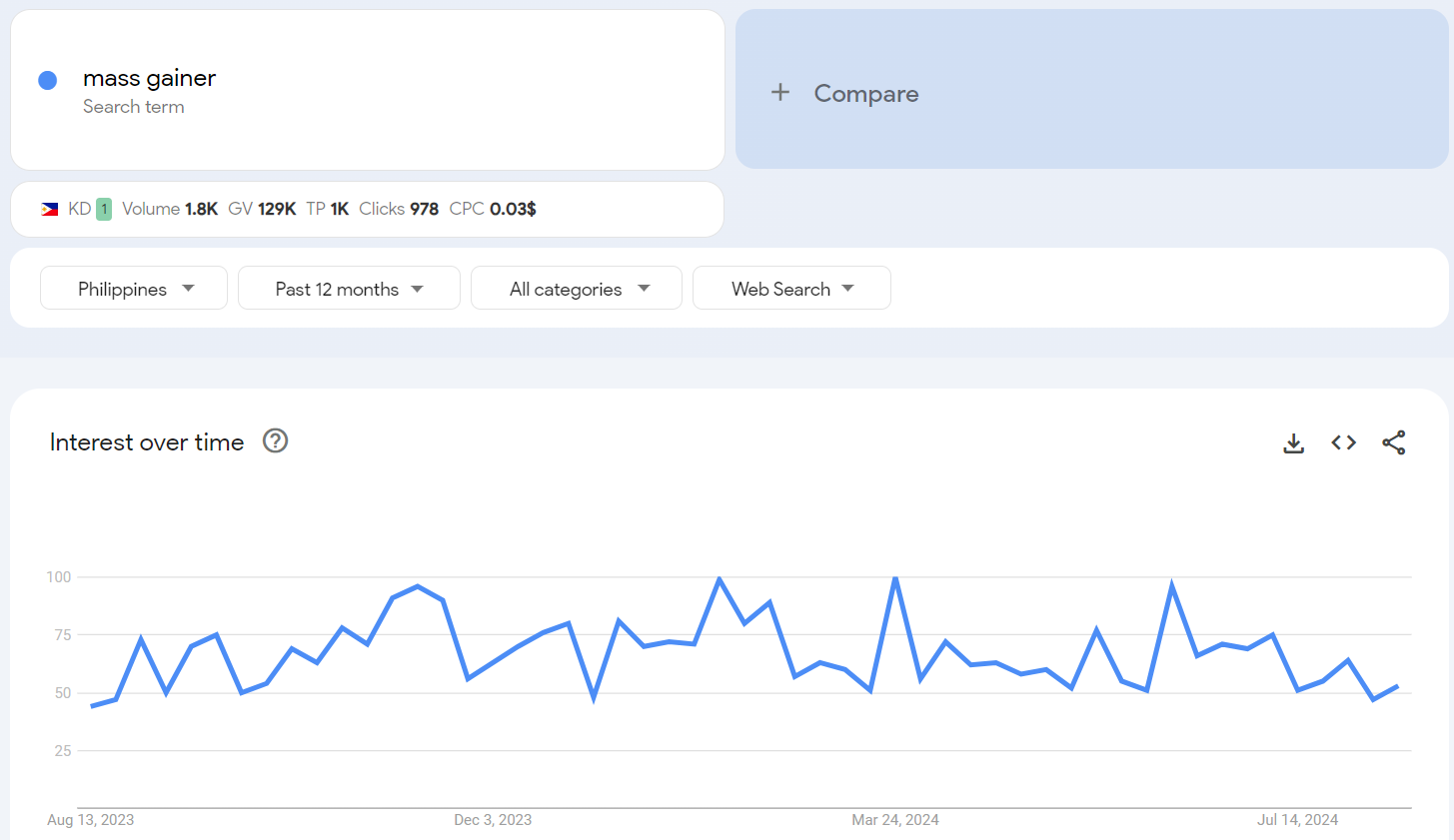Screen dimensions: 1454x840
Task: Click the plus icon in Compare box
Action: (x=780, y=93)
